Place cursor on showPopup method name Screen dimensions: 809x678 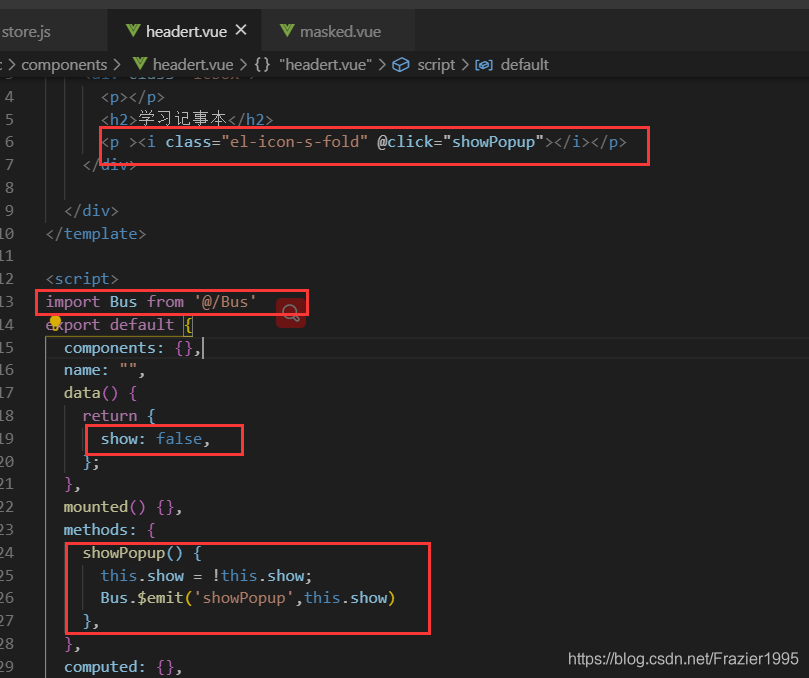click(x=124, y=553)
